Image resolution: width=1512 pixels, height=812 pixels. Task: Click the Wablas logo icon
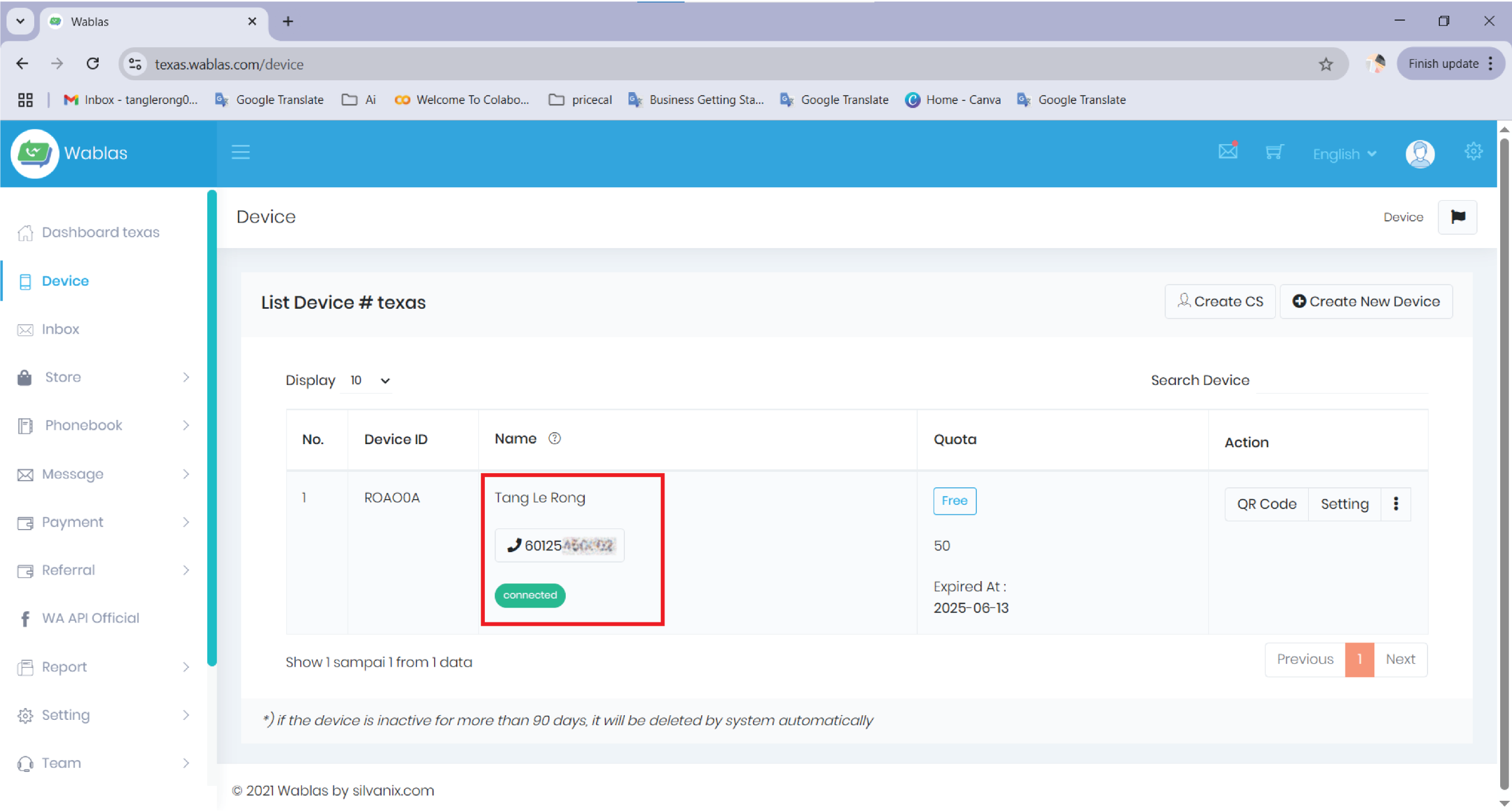tap(34, 153)
